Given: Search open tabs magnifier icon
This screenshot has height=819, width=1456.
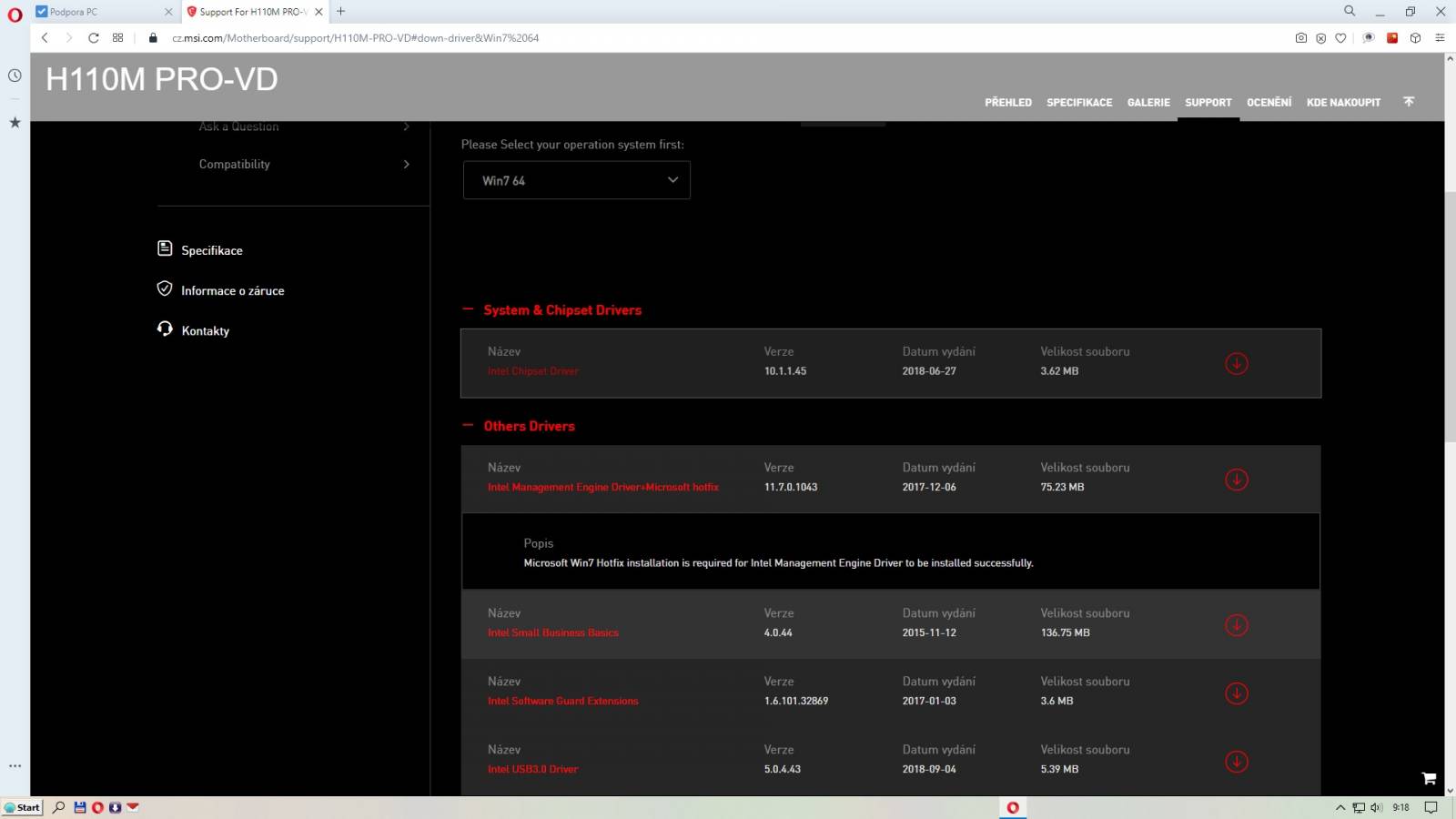Looking at the screenshot, I should pos(1350,11).
